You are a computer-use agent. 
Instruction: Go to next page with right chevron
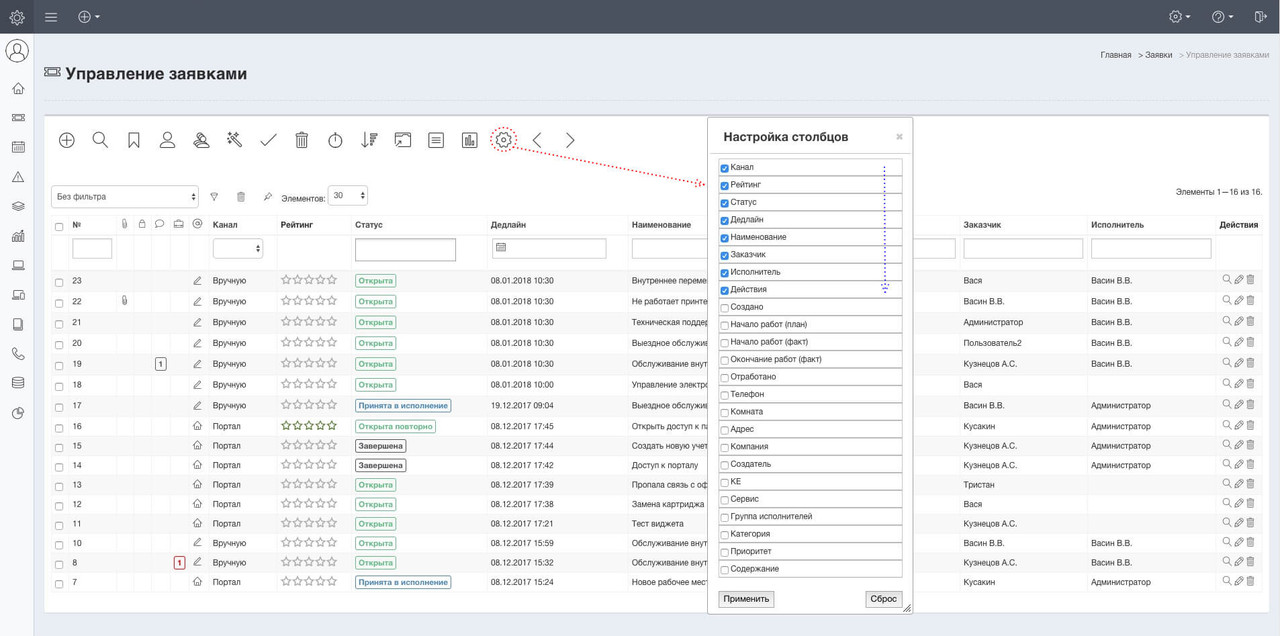tap(570, 140)
